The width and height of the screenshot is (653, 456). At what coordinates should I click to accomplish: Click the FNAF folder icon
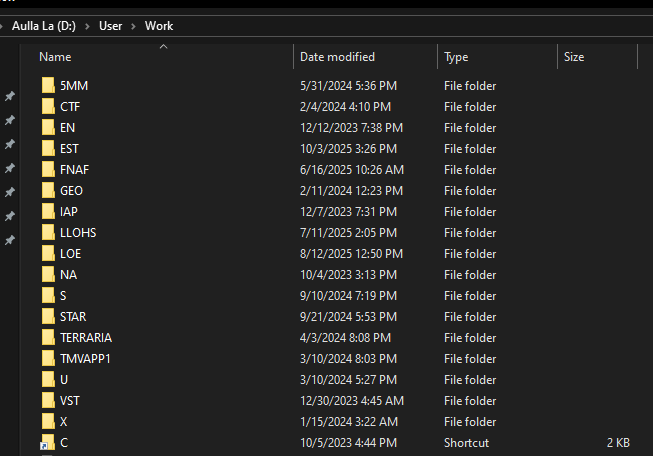click(47, 169)
